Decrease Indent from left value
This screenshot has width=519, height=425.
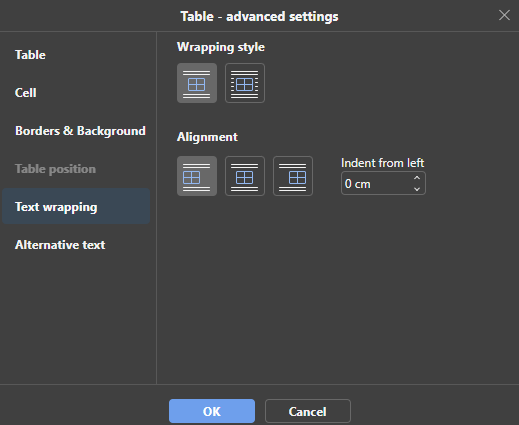pyautogui.click(x=417, y=189)
